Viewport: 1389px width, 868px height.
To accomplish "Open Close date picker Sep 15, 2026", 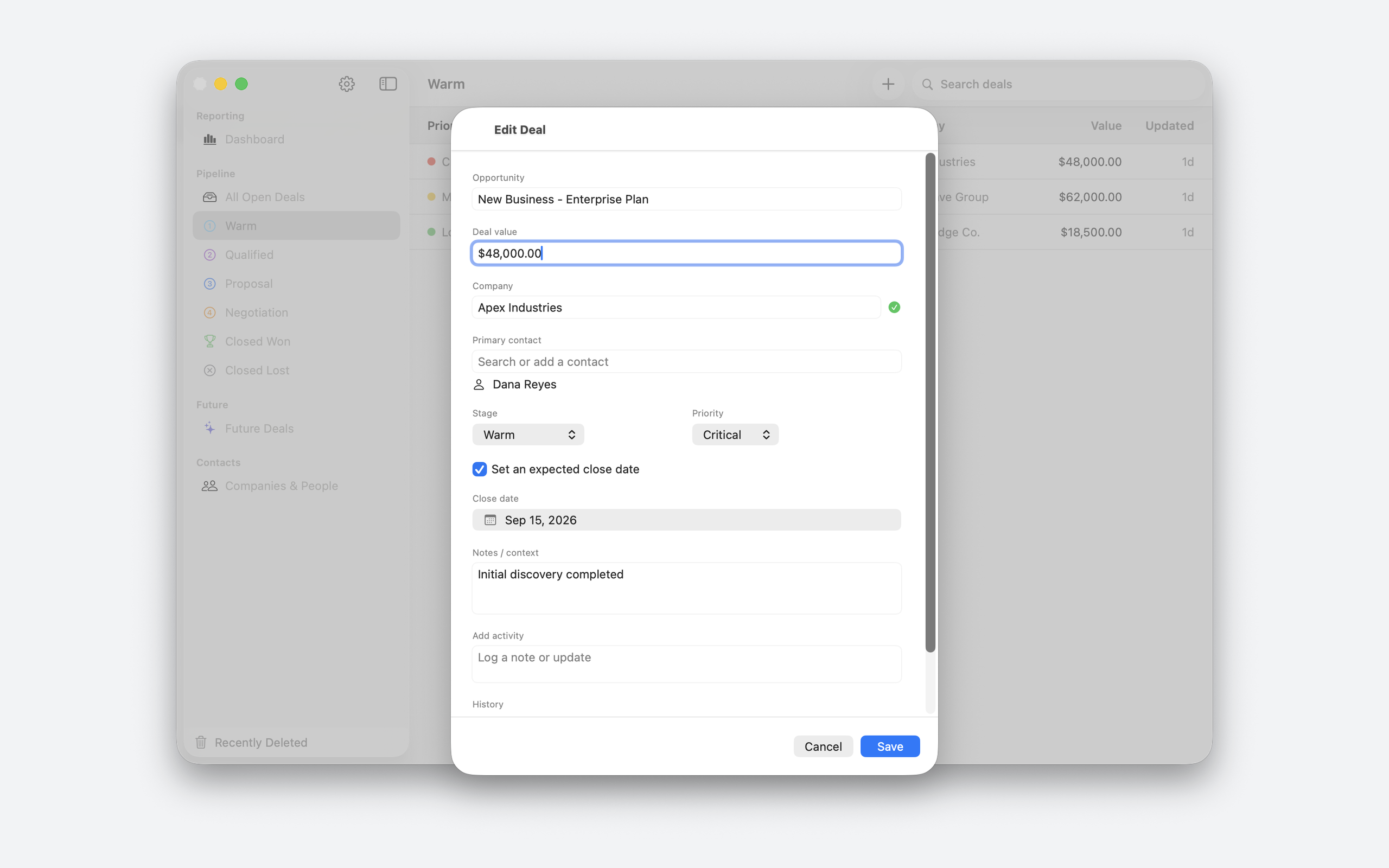I will (x=686, y=520).
